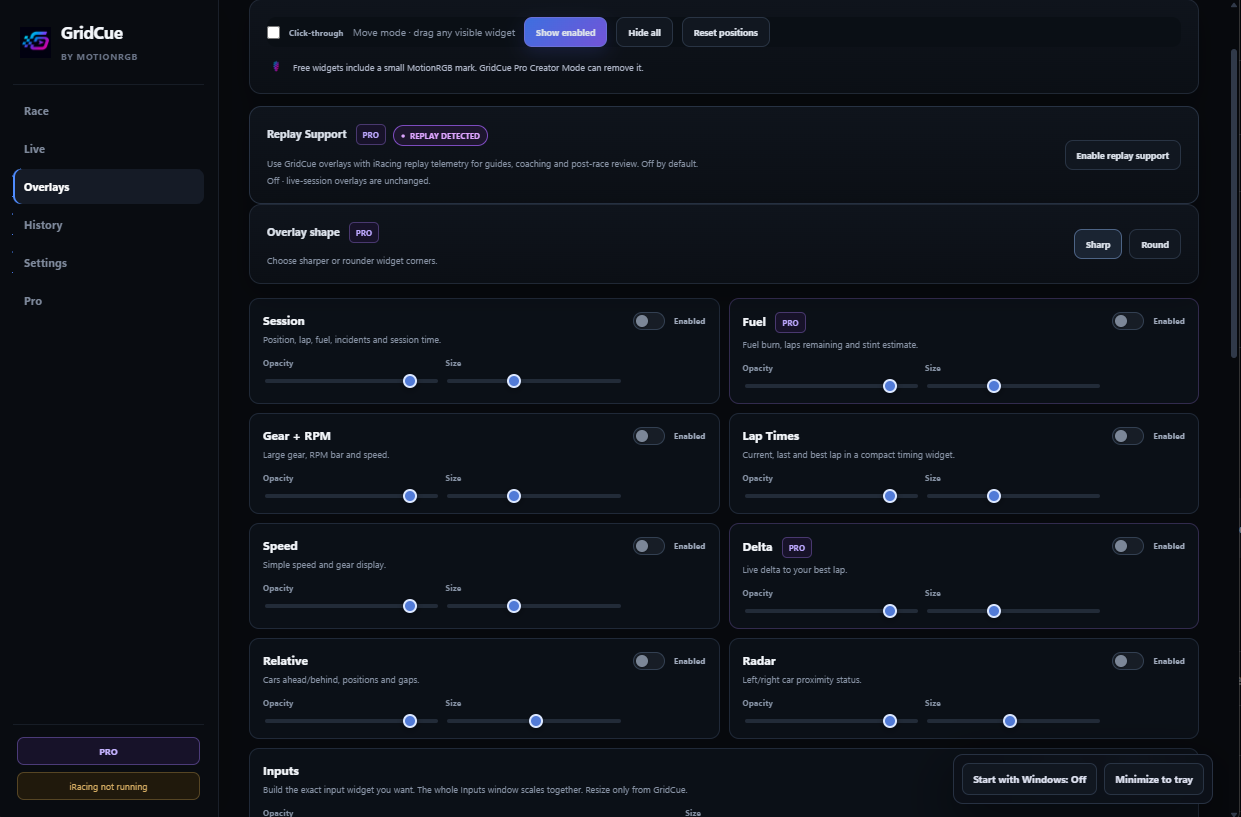Click the Relative Opacity slider handle
Screen dimensions: 1241x817
pos(410,721)
